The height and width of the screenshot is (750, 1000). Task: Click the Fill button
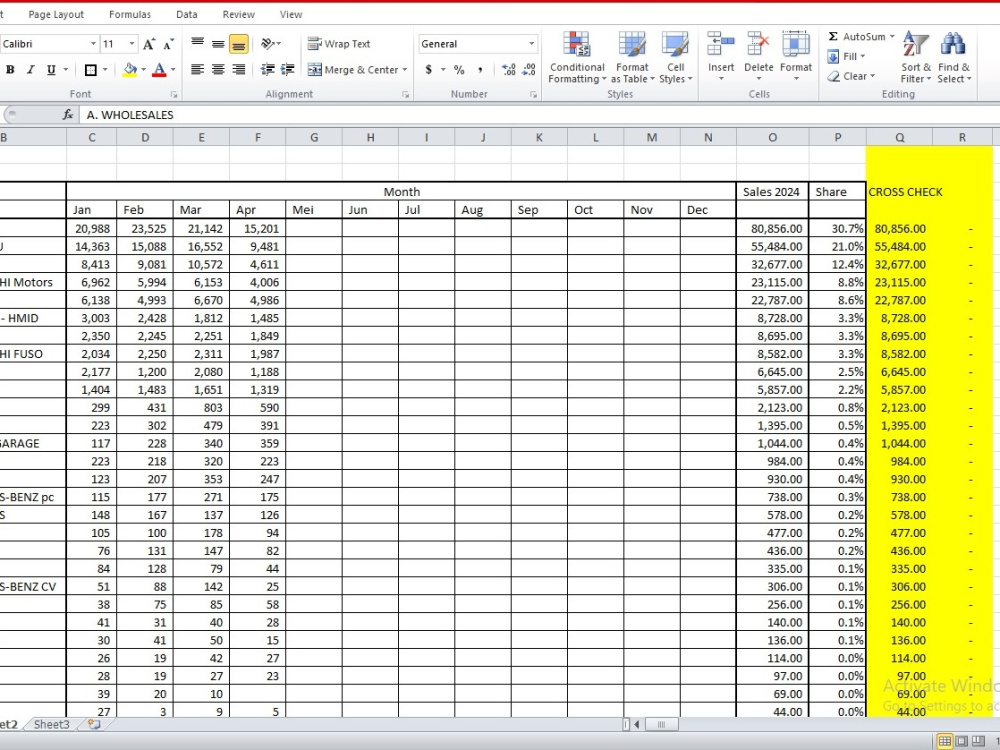[846, 56]
